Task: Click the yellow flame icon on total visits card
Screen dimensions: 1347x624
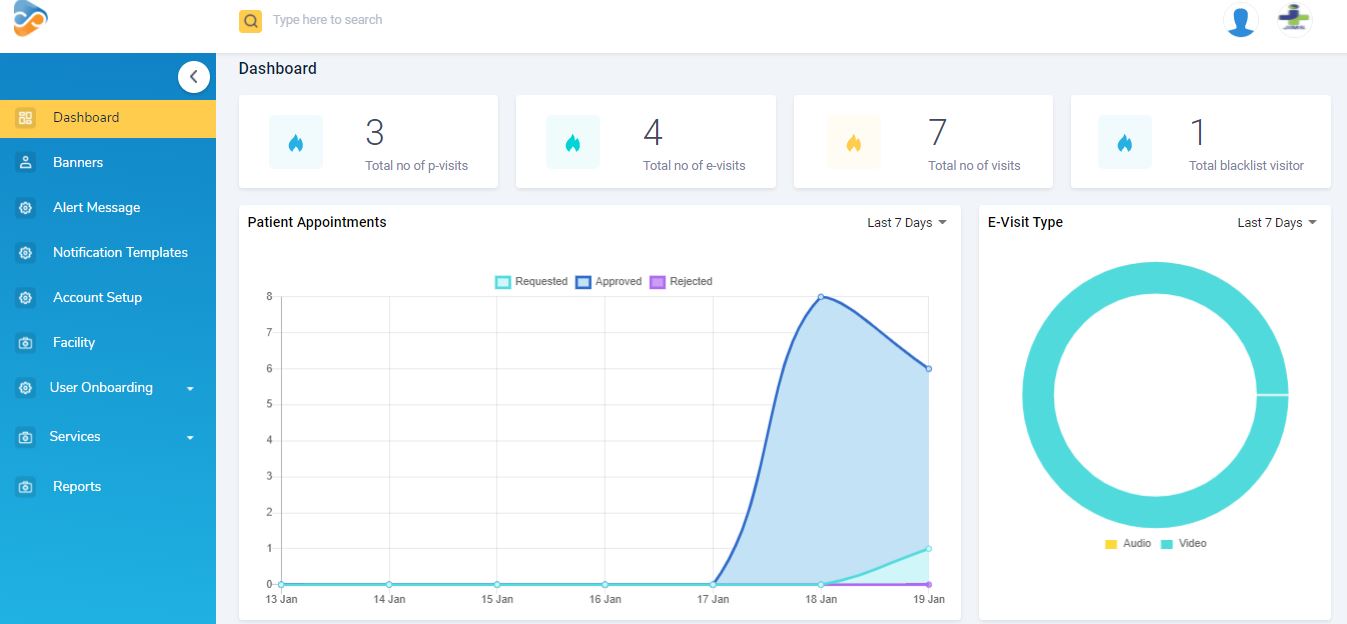Action: tap(853, 143)
